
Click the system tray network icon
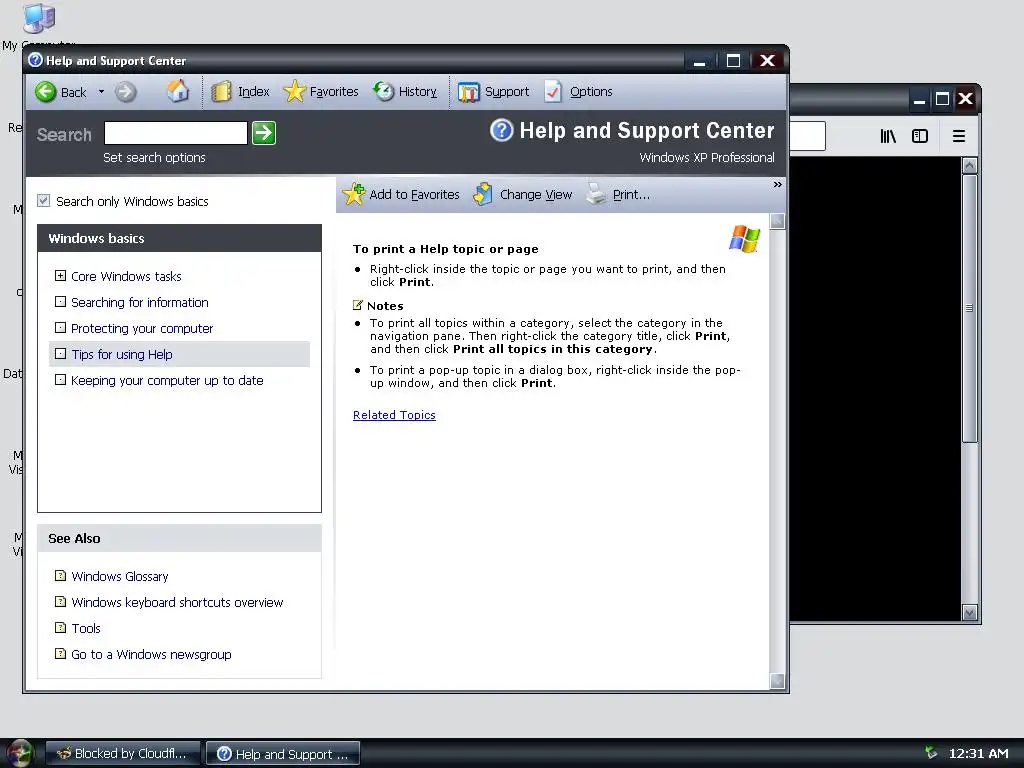point(931,753)
